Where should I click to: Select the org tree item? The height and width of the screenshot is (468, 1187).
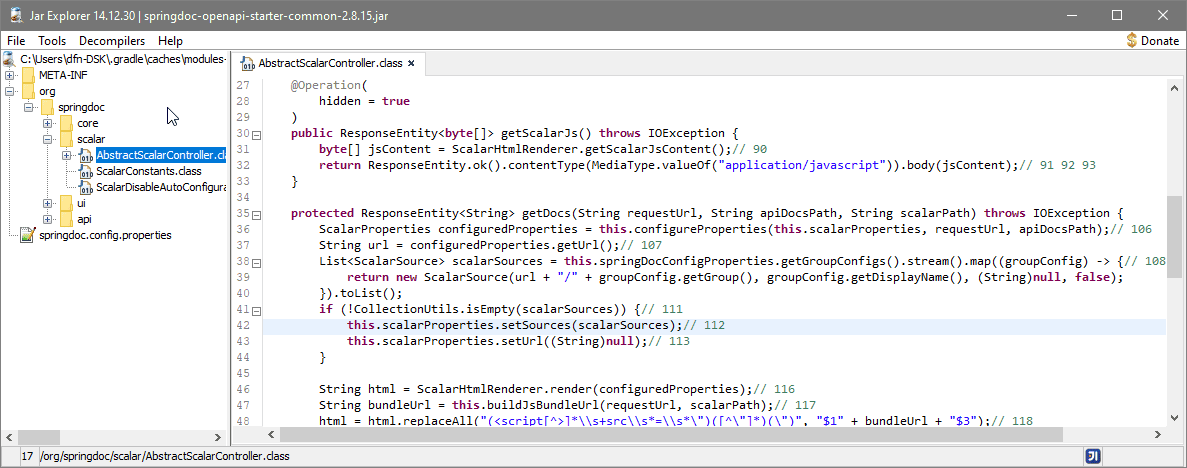(47, 91)
